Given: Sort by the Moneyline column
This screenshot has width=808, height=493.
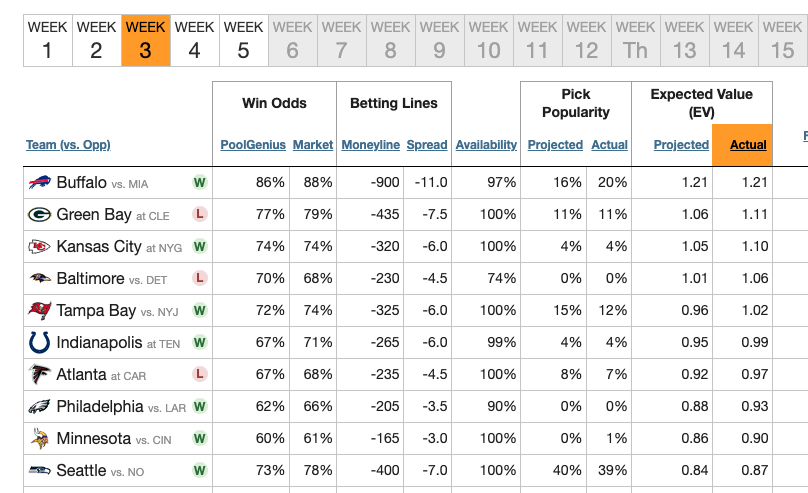Looking at the screenshot, I should click(370, 145).
